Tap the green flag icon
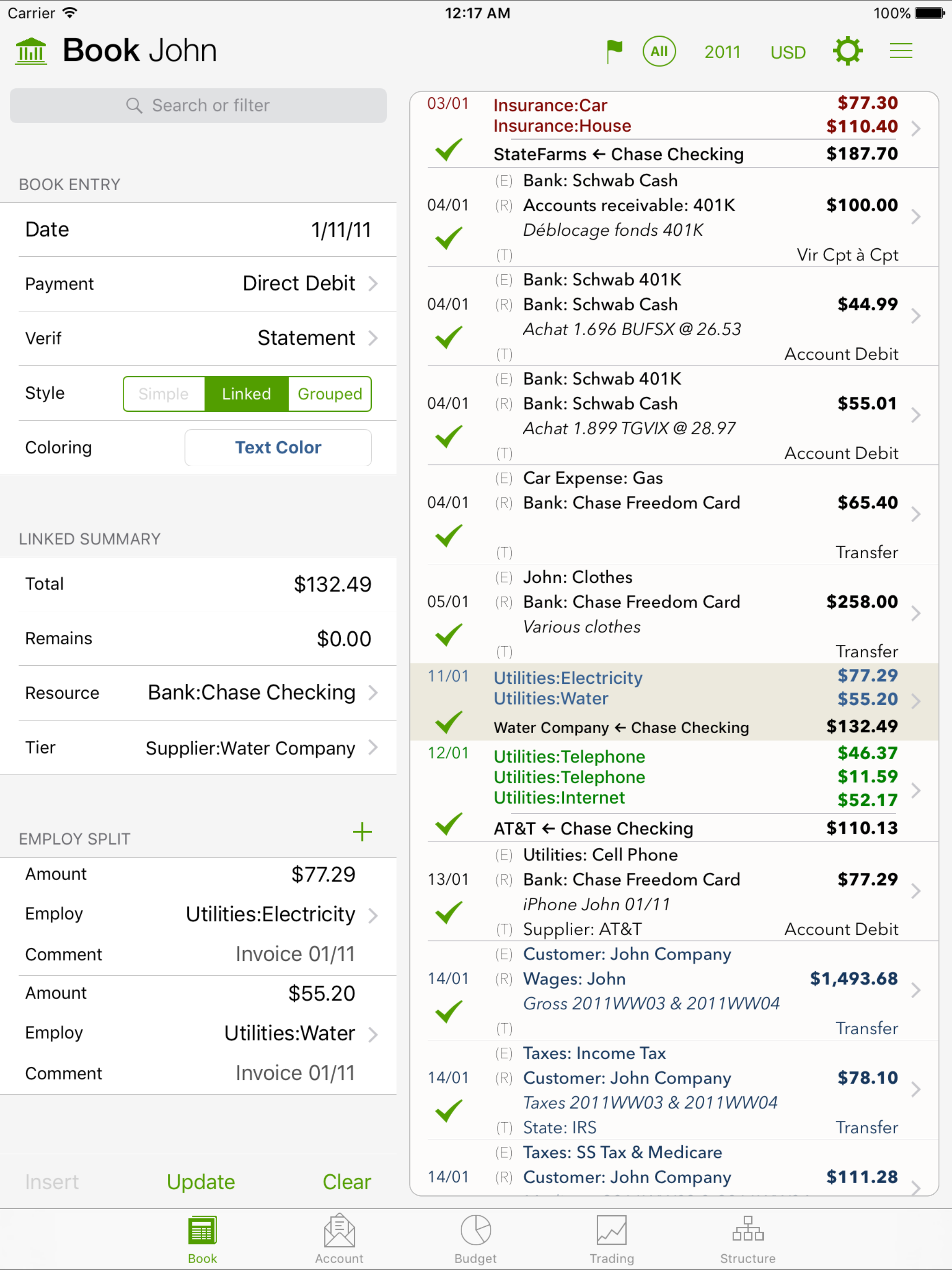Viewport: 952px width, 1270px height. pyautogui.click(x=614, y=52)
